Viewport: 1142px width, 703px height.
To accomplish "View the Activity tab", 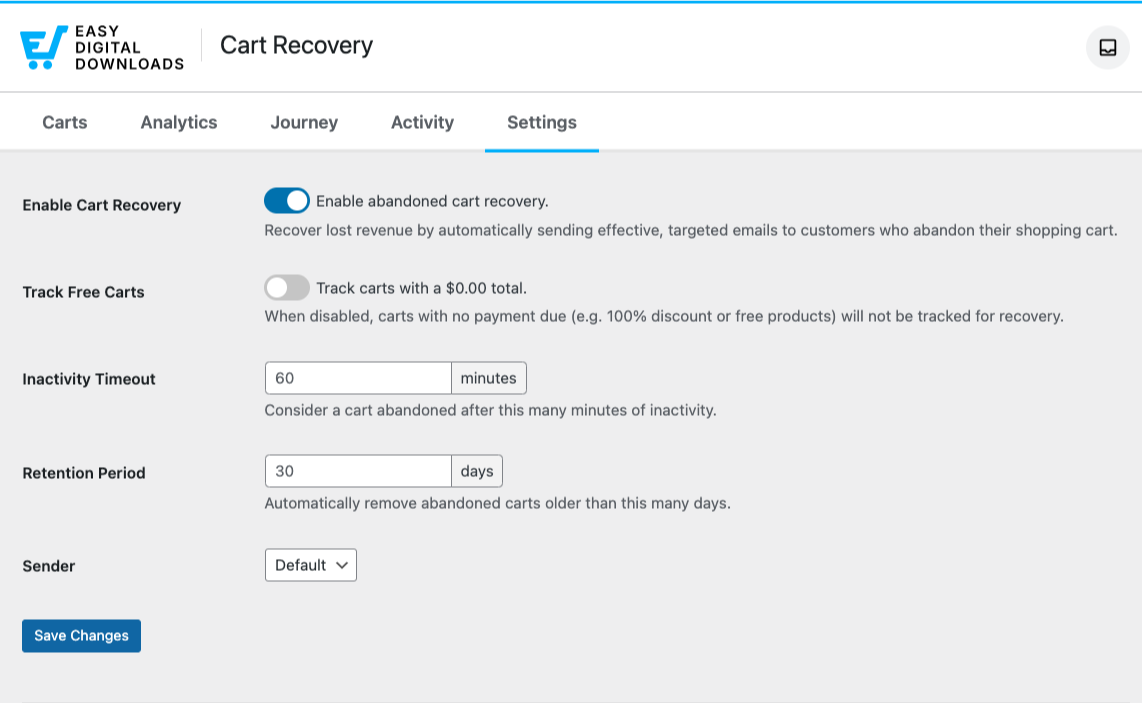I will click(x=422, y=122).
